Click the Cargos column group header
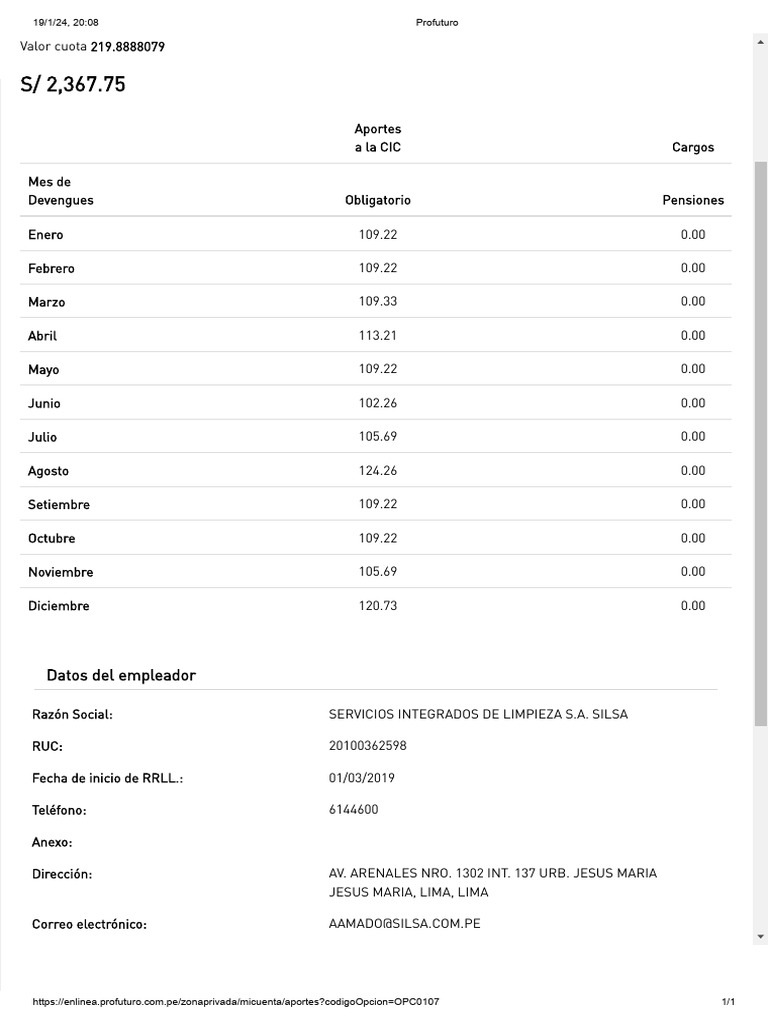 [693, 147]
